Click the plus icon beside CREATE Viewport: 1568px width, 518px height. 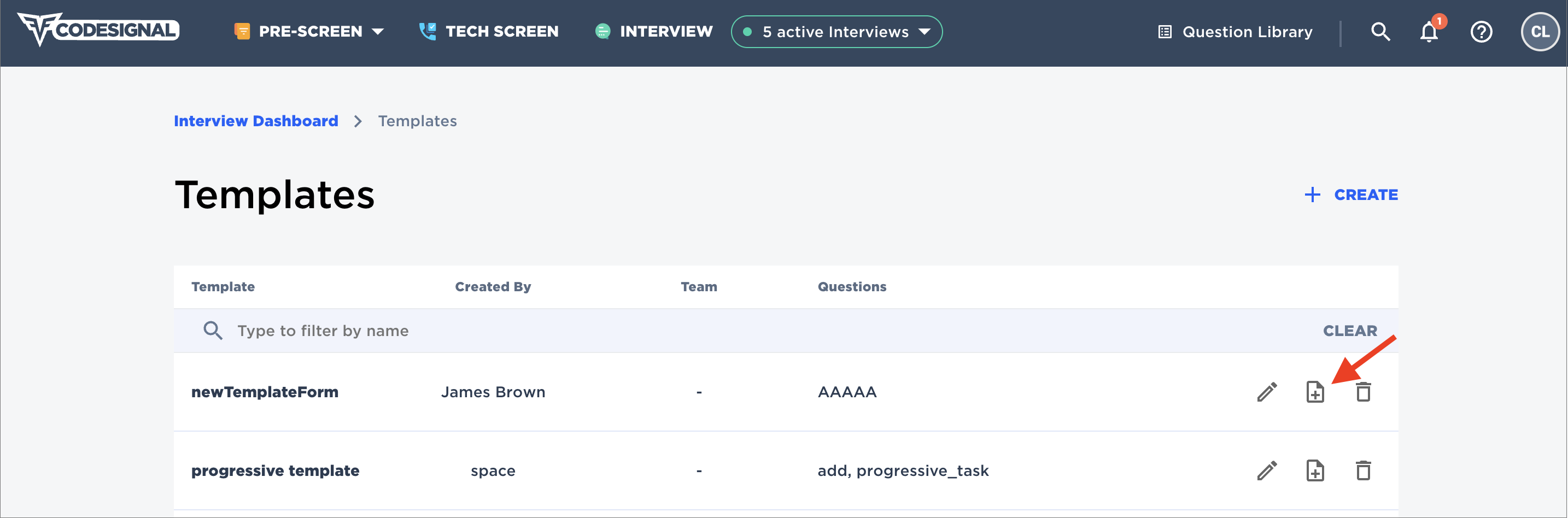tap(1312, 195)
